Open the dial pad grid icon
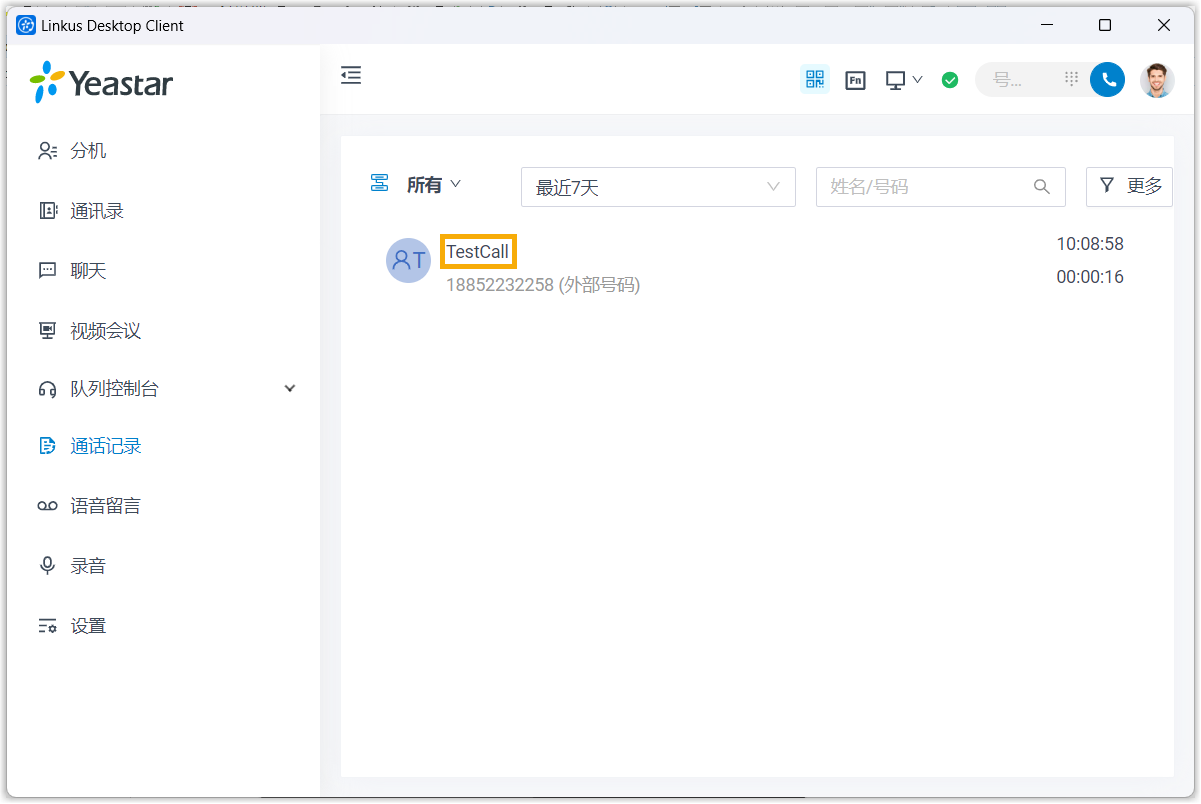This screenshot has width=1201, height=804. pyautogui.click(x=1071, y=79)
